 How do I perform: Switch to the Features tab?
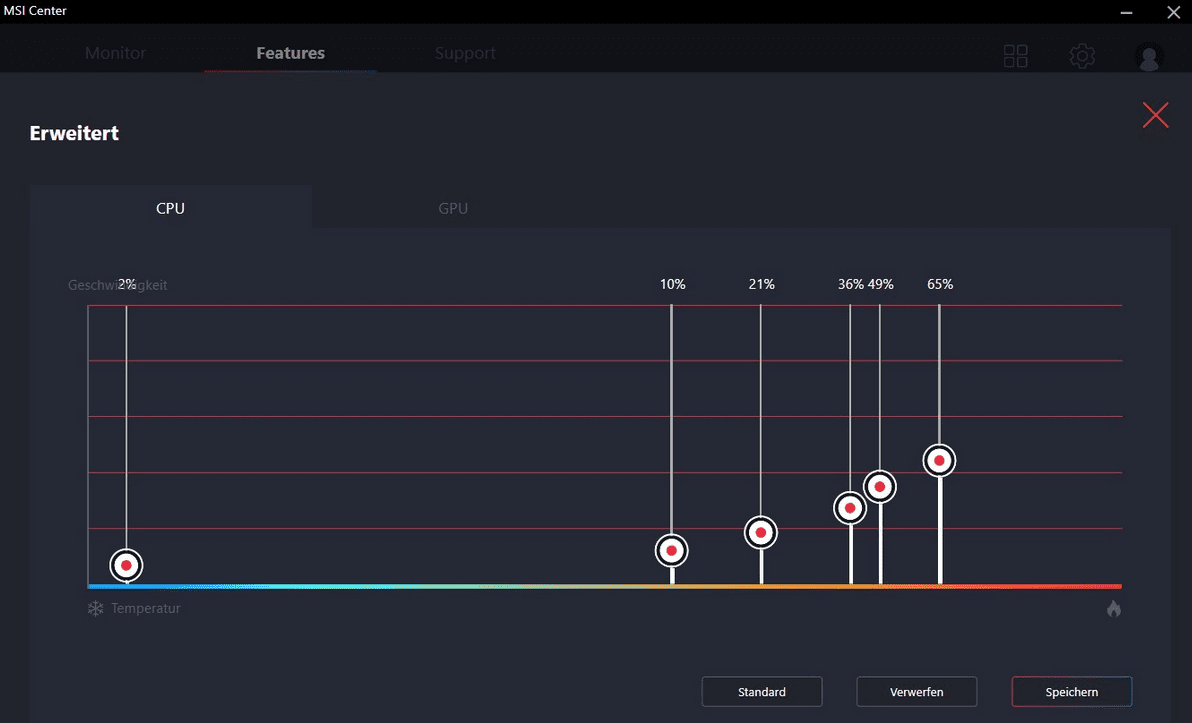pyautogui.click(x=290, y=53)
